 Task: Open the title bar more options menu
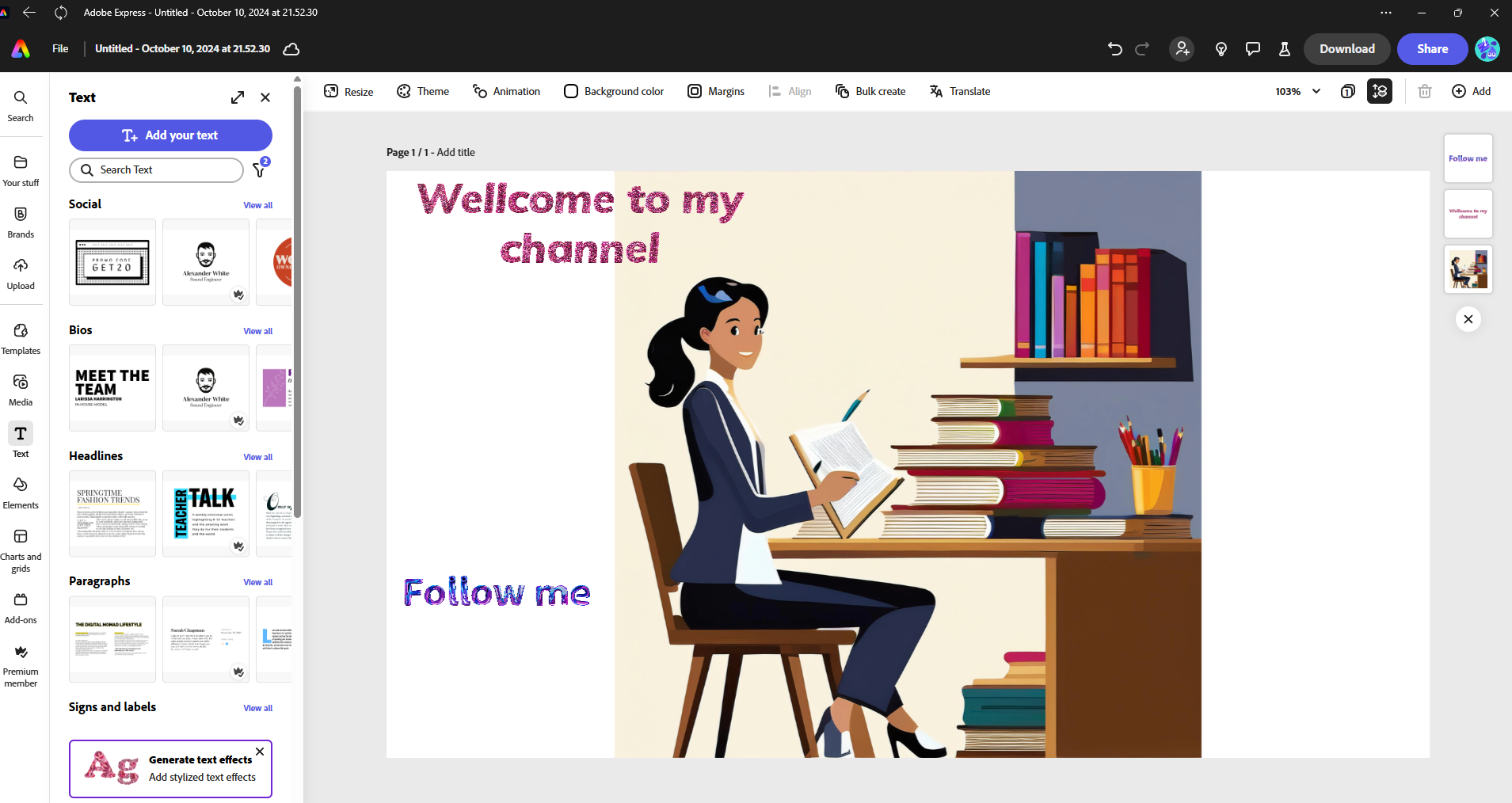1386,13
